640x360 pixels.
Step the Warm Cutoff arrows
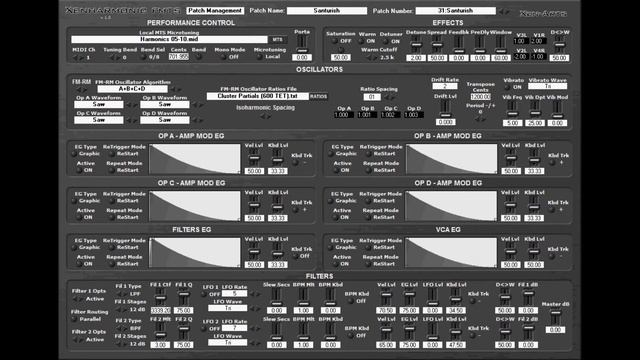pos(371,58)
